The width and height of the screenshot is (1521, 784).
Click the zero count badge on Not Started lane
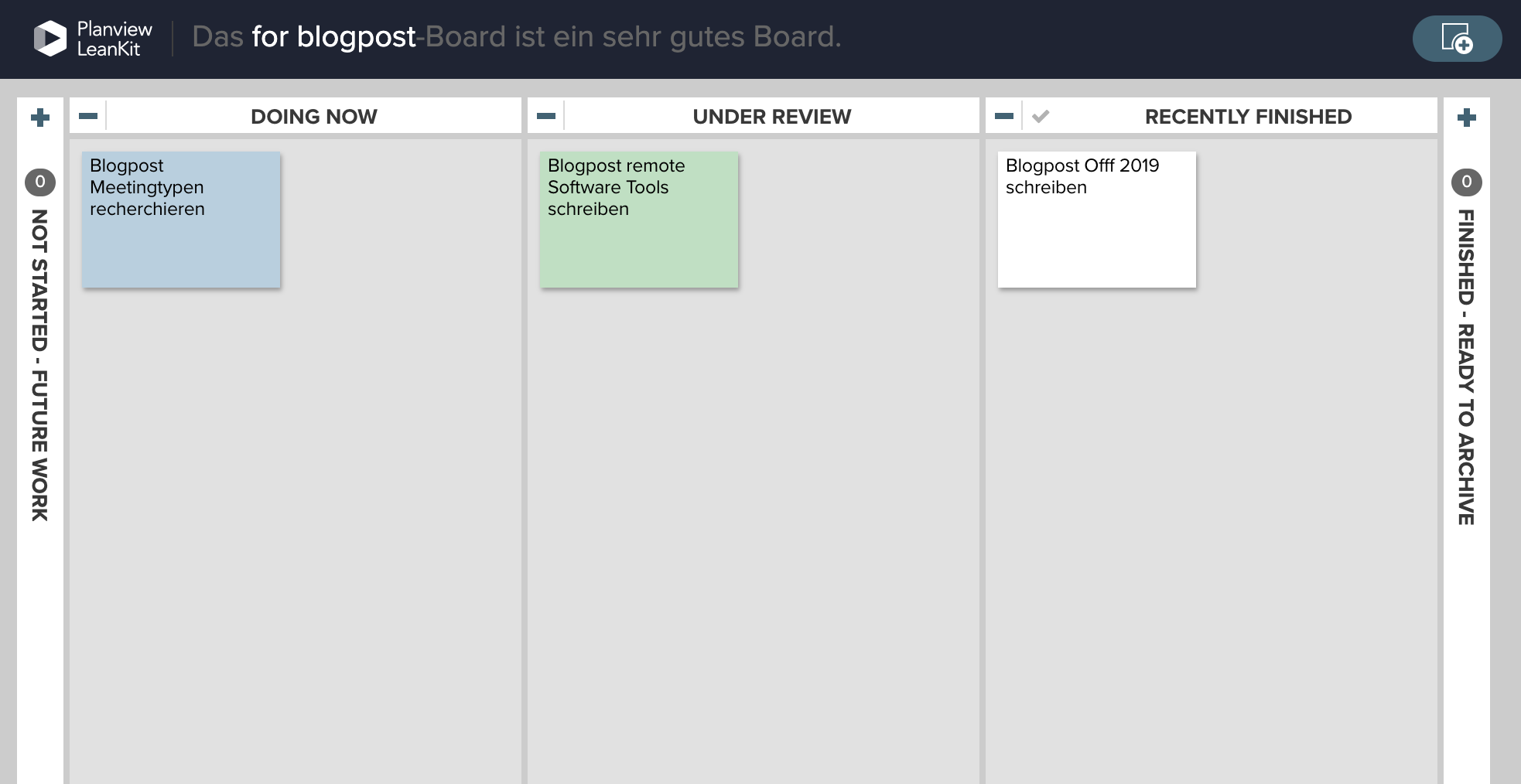pyautogui.click(x=39, y=182)
